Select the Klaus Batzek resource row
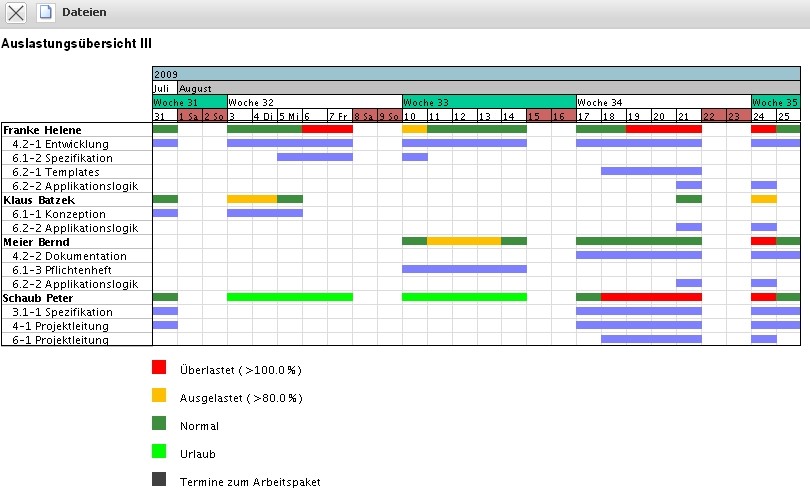The width and height of the screenshot is (810, 491). tap(39, 200)
